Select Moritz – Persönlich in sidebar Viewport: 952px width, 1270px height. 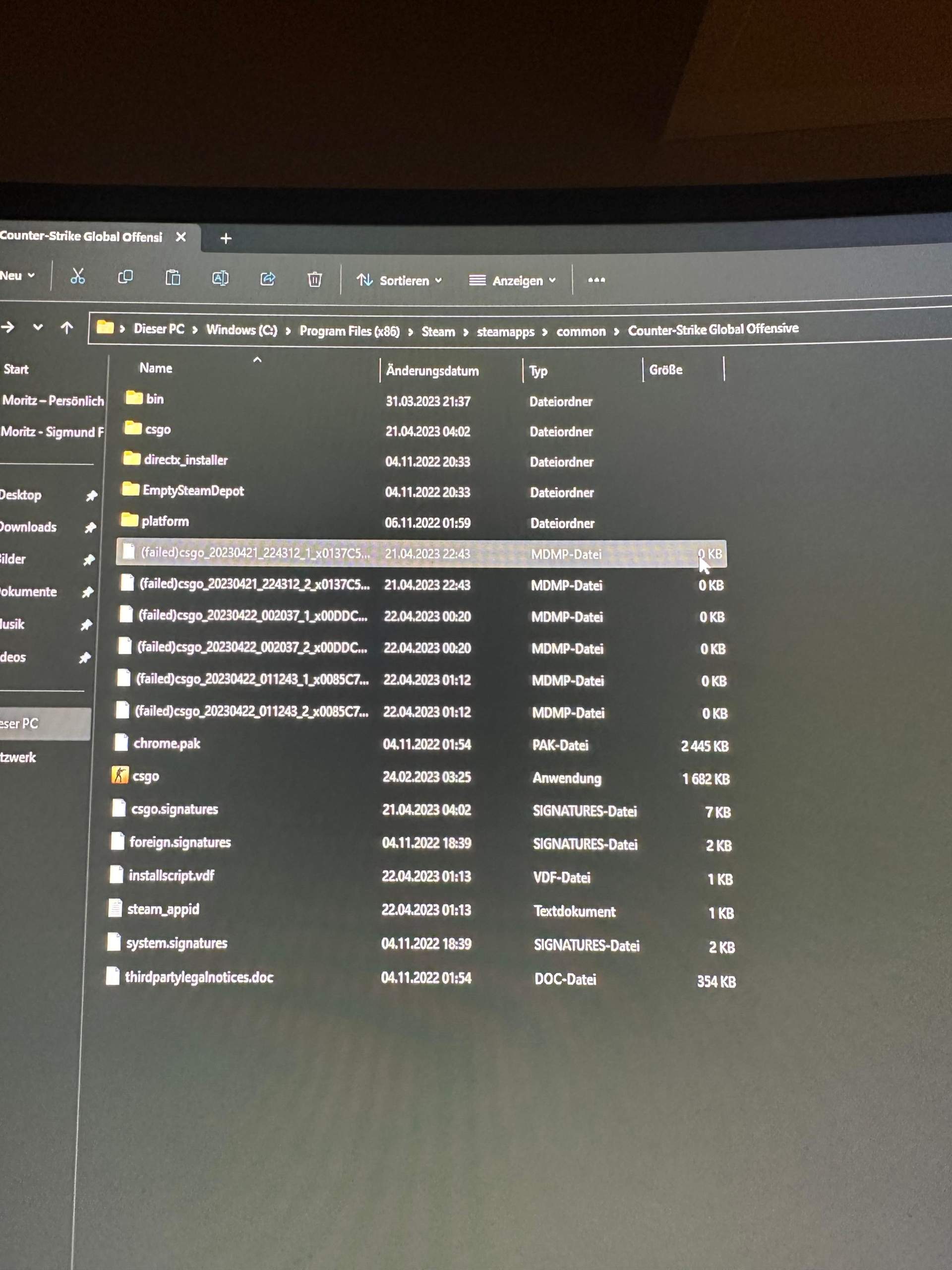click(x=53, y=400)
